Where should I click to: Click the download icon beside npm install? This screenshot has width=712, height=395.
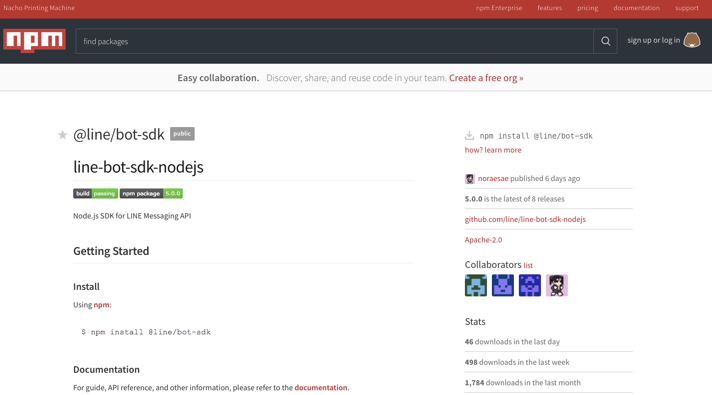(470, 136)
